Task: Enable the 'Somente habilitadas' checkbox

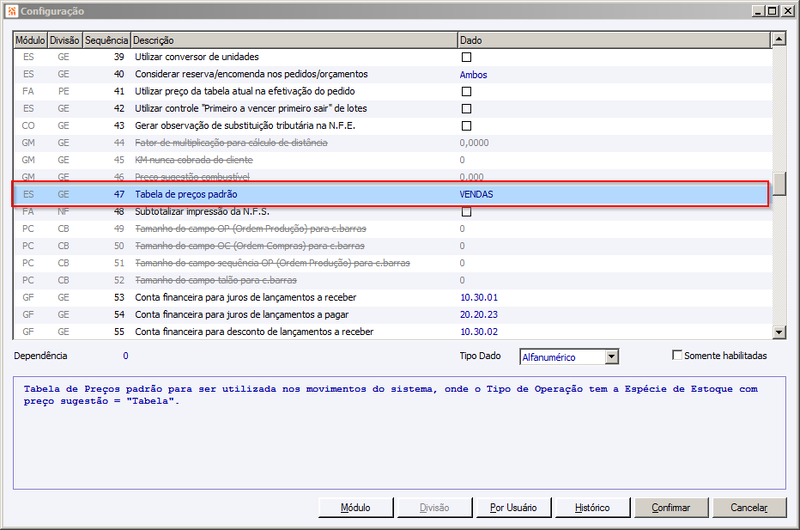Action: pos(677,355)
